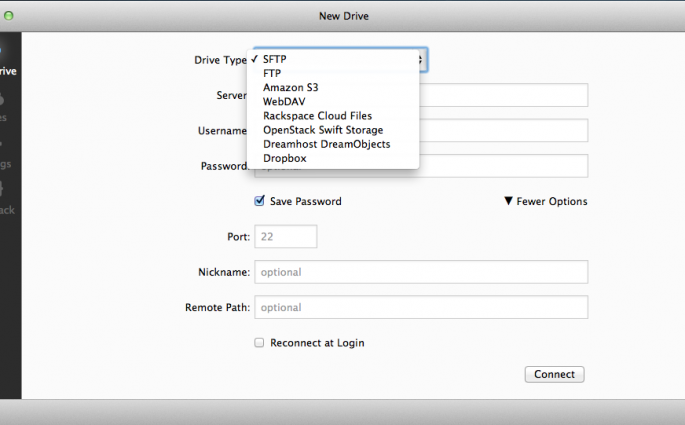Image resolution: width=685 pixels, height=425 pixels.
Task: Click the Drive Type dropdown stepper arrows
Action: pyautogui.click(x=422, y=60)
